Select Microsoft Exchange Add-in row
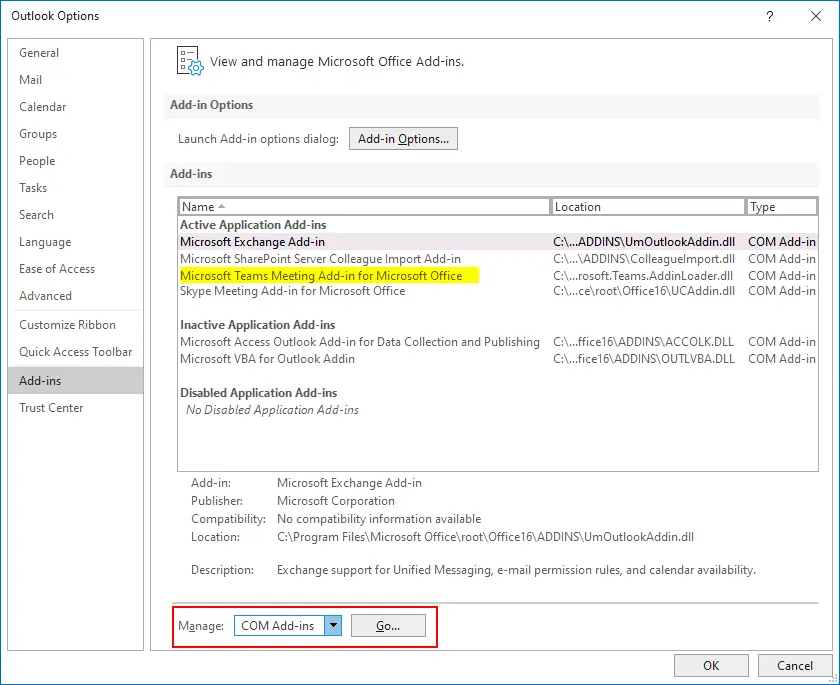 point(498,242)
